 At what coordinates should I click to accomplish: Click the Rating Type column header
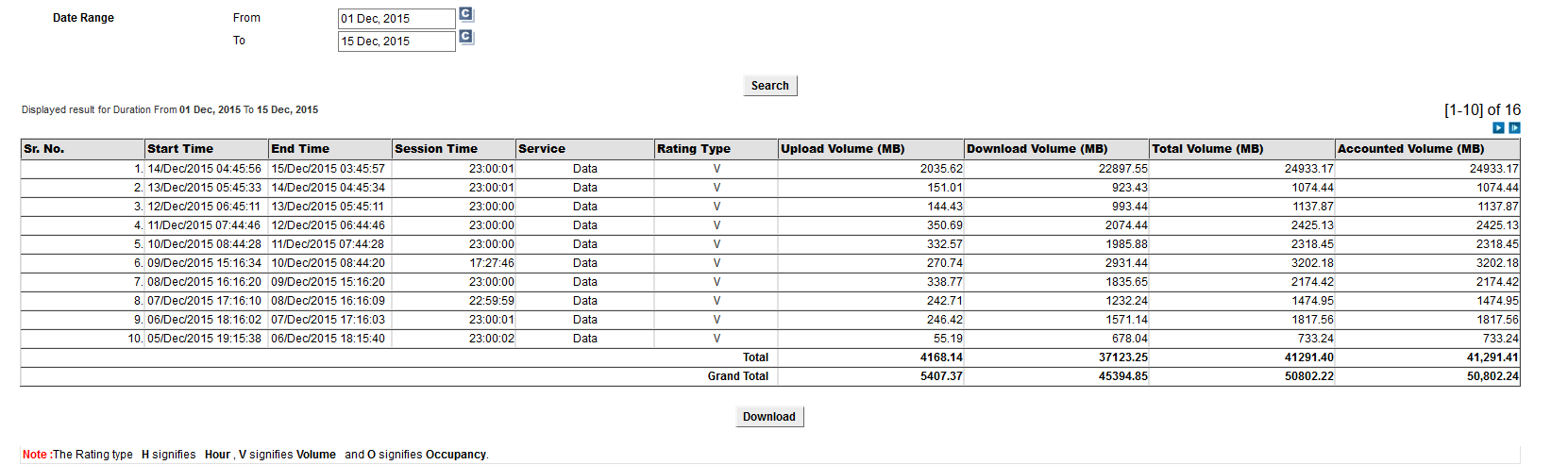694,149
